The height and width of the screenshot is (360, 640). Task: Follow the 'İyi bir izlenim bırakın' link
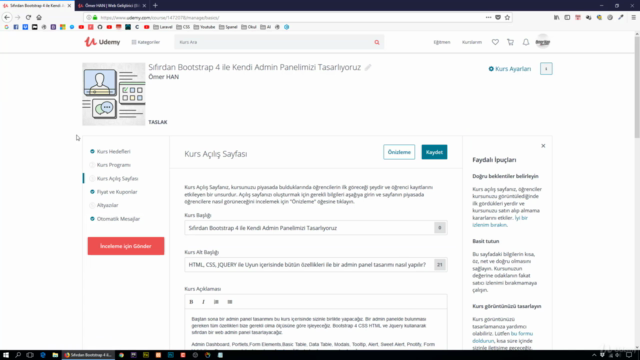(500, 221)
